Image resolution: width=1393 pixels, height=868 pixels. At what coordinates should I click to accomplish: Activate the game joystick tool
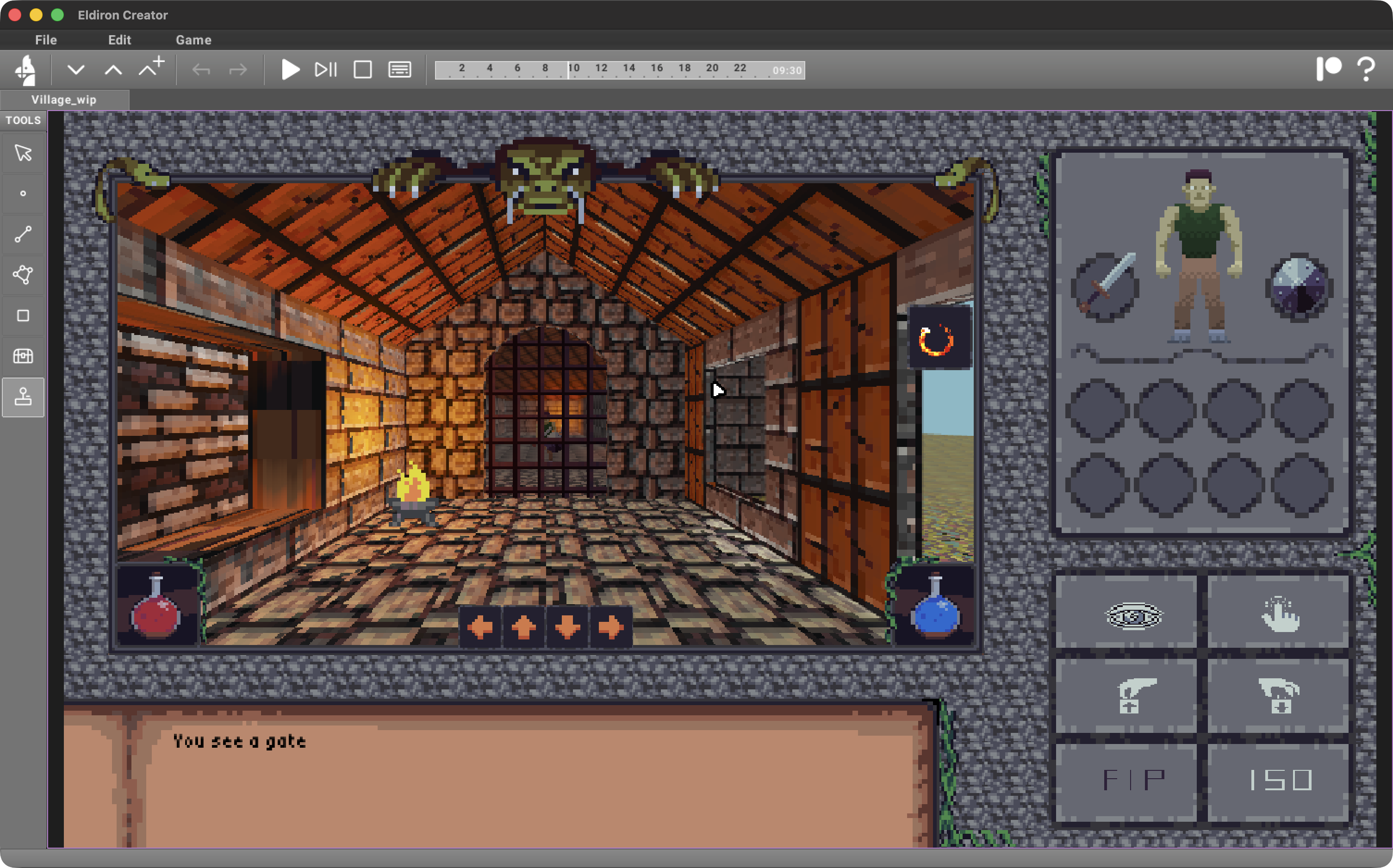coord(23,397)
